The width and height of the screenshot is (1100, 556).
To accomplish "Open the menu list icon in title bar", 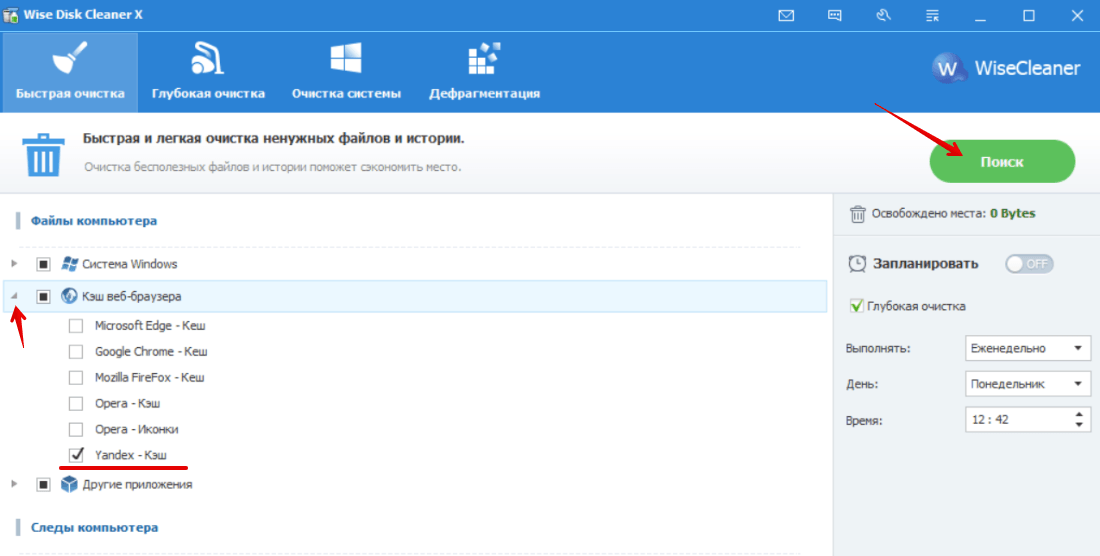I will click(x=932, y=15).
